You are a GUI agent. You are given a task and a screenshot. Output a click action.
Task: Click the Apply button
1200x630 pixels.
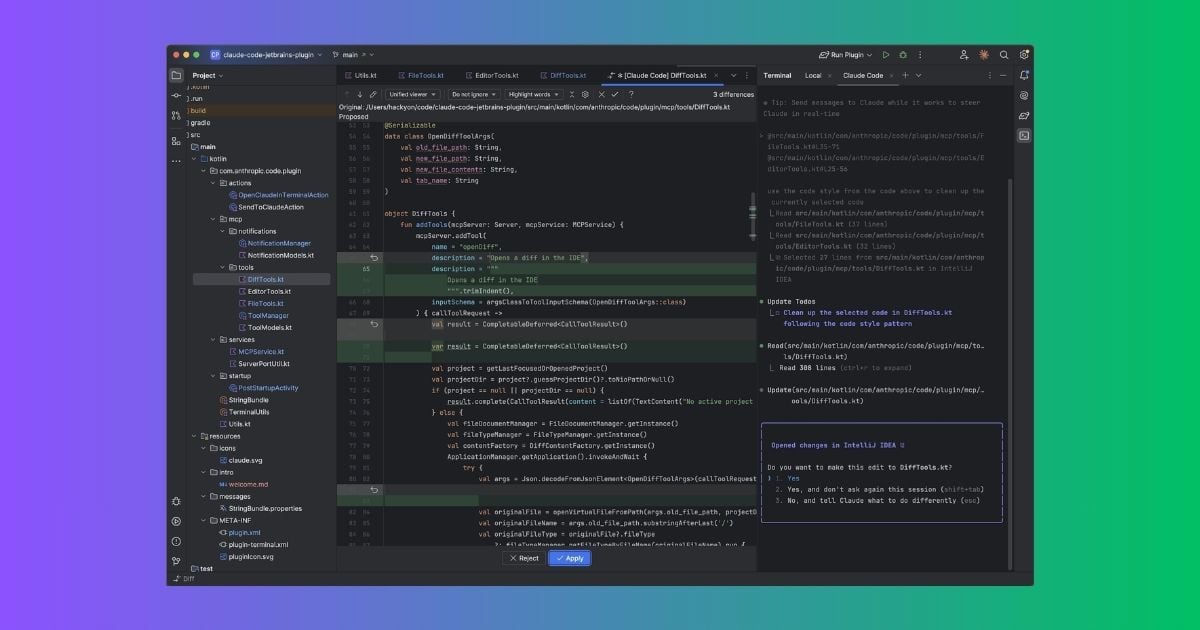coord(569,558)
